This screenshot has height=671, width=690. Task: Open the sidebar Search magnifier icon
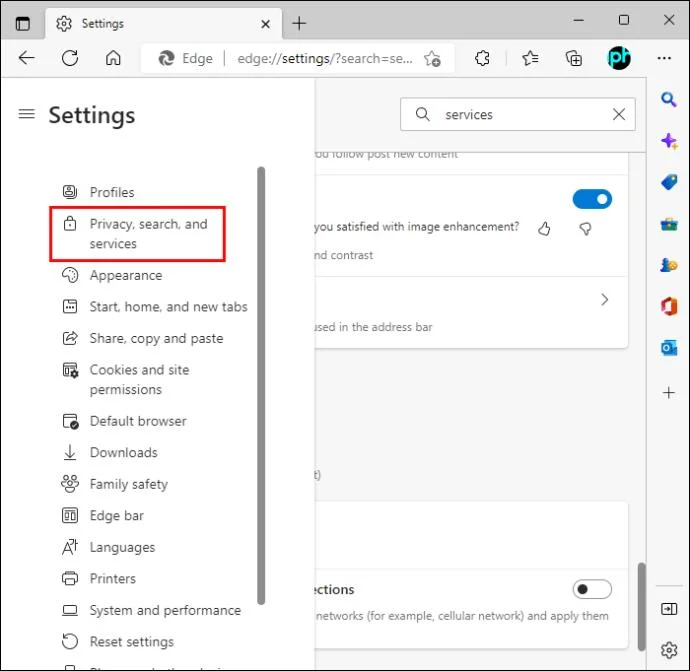[x=669, y=99]
